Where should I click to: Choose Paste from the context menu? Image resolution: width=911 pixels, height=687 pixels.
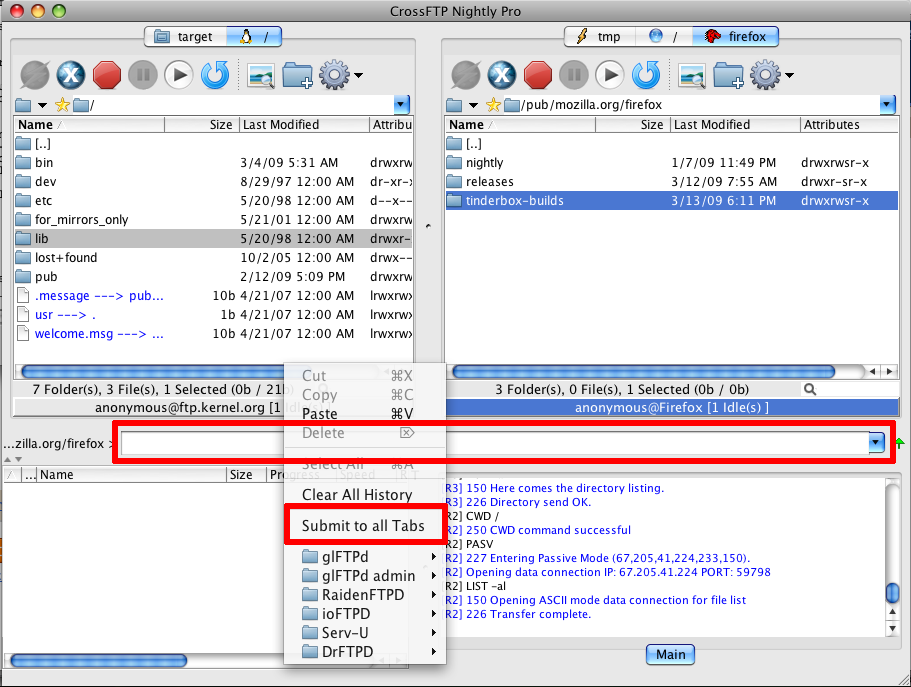coord(364,414)
